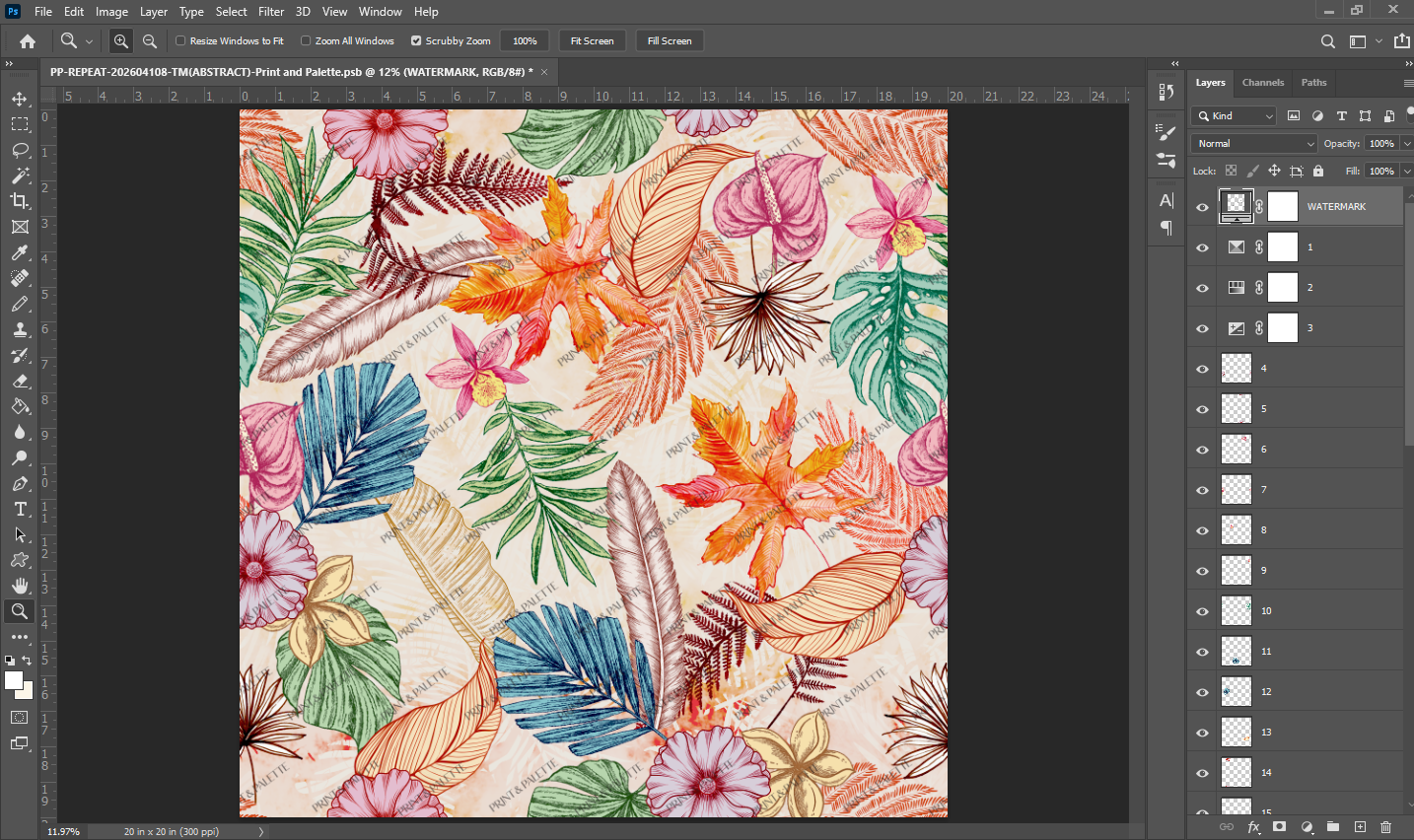Select the Hand tool

tap(20, 586)
